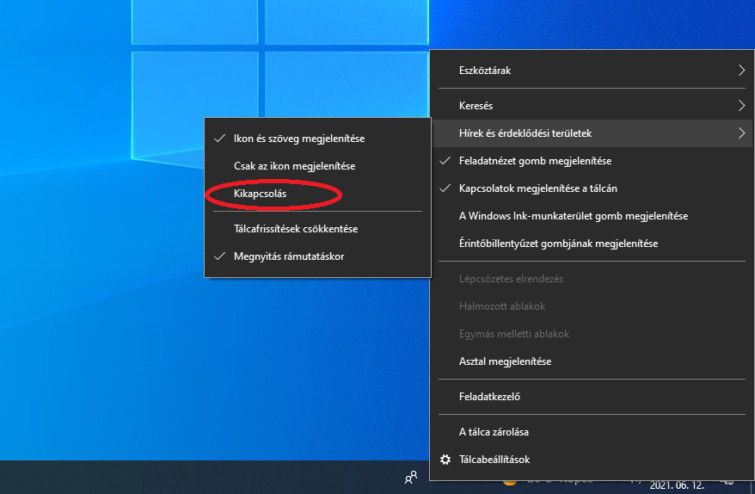Open Feladatkezelő from context menu
Image resolution: width=755 pixels, height=494 pixels.
coord(489,397)
